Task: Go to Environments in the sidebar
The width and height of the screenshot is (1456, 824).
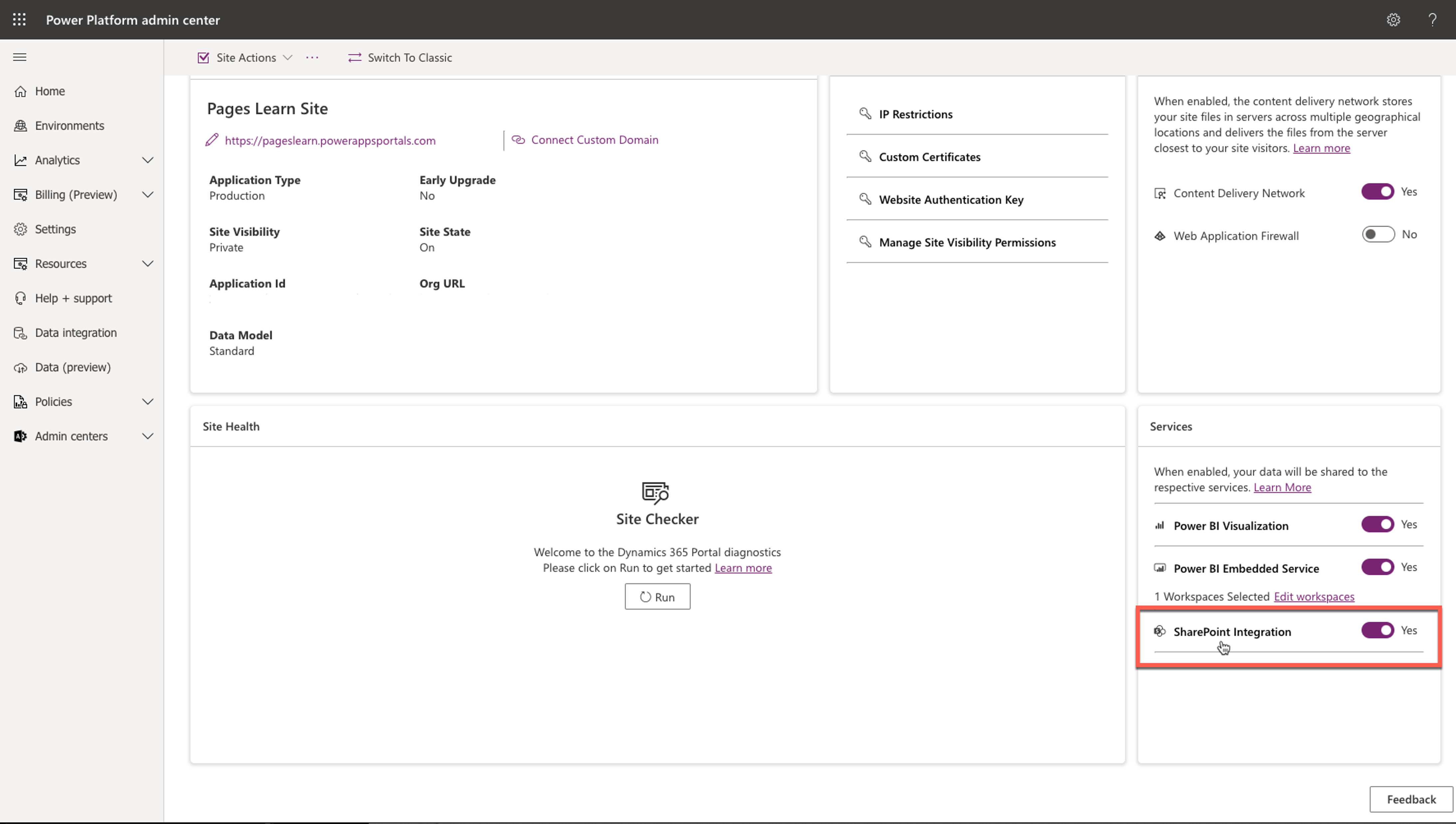Action: point(69,126)
